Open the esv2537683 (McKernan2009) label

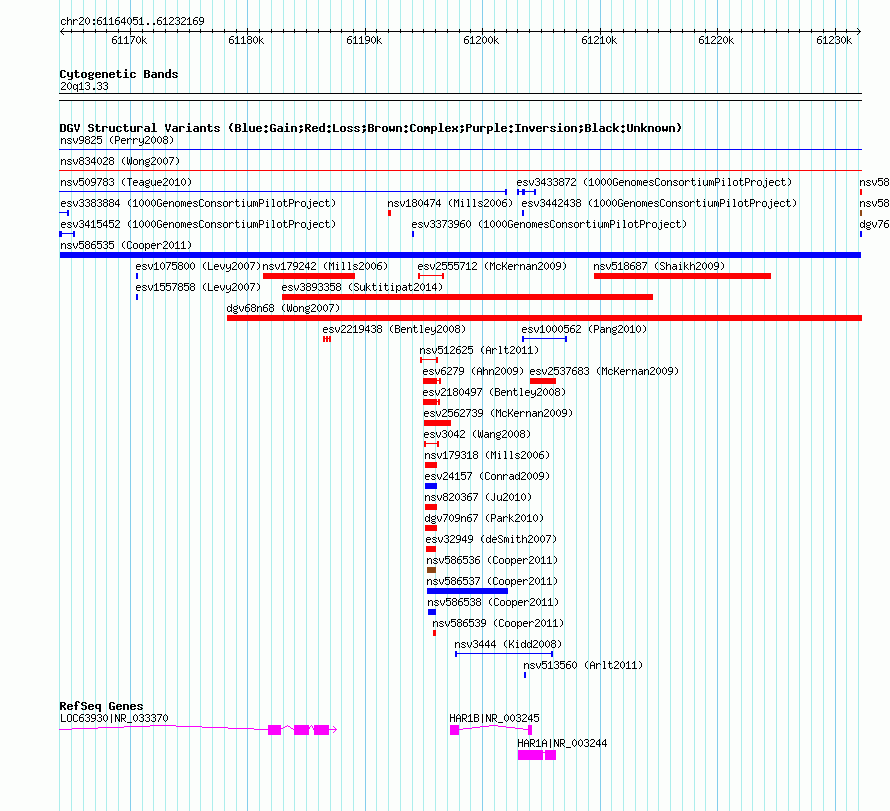click(604, 371)
